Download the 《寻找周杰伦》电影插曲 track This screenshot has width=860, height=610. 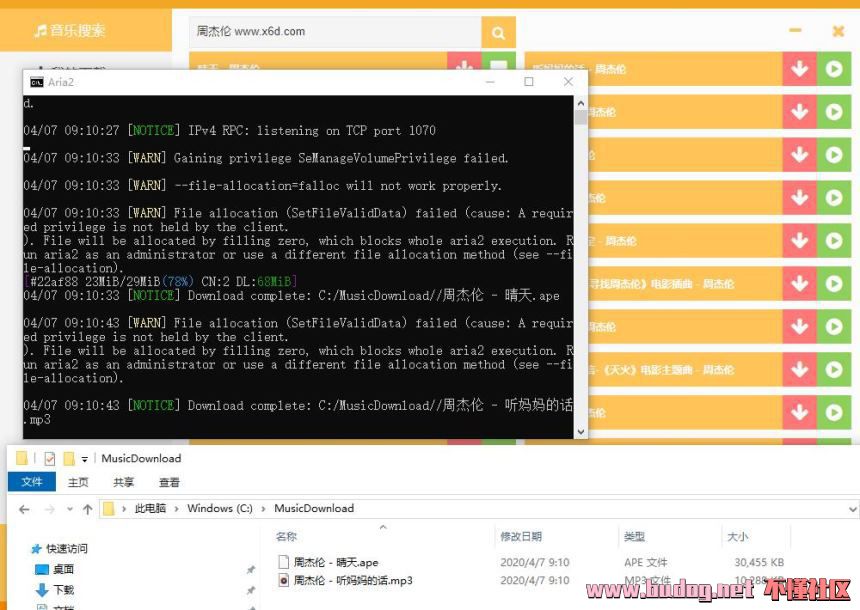[800, 284]
